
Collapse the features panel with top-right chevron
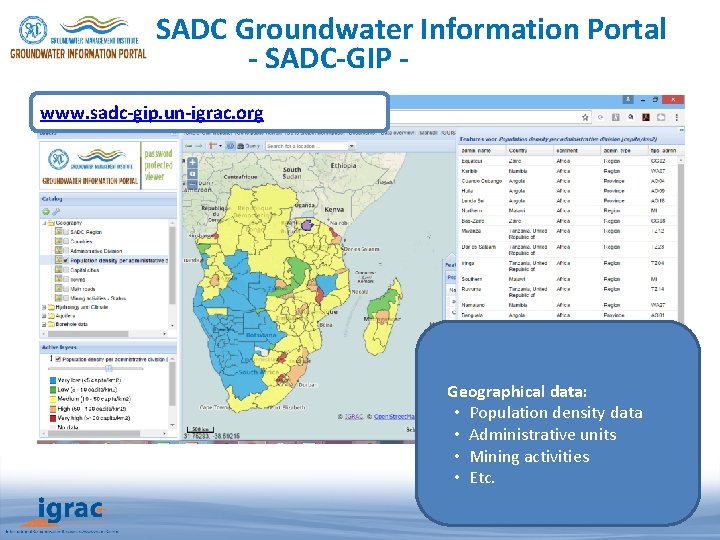click(681, 131)
